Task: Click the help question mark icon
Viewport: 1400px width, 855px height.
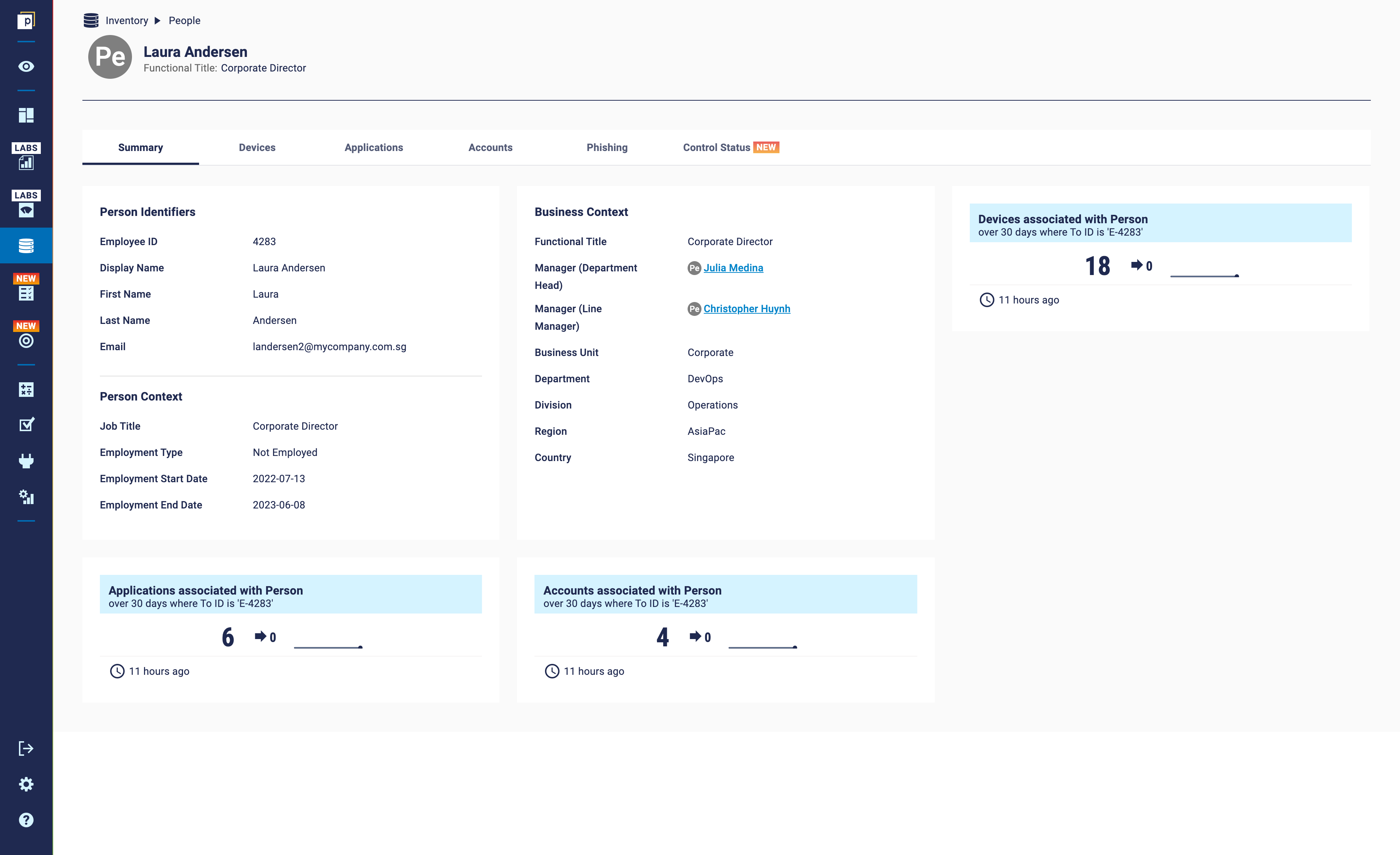Action: pyautogui.click(x=26, y=820)
